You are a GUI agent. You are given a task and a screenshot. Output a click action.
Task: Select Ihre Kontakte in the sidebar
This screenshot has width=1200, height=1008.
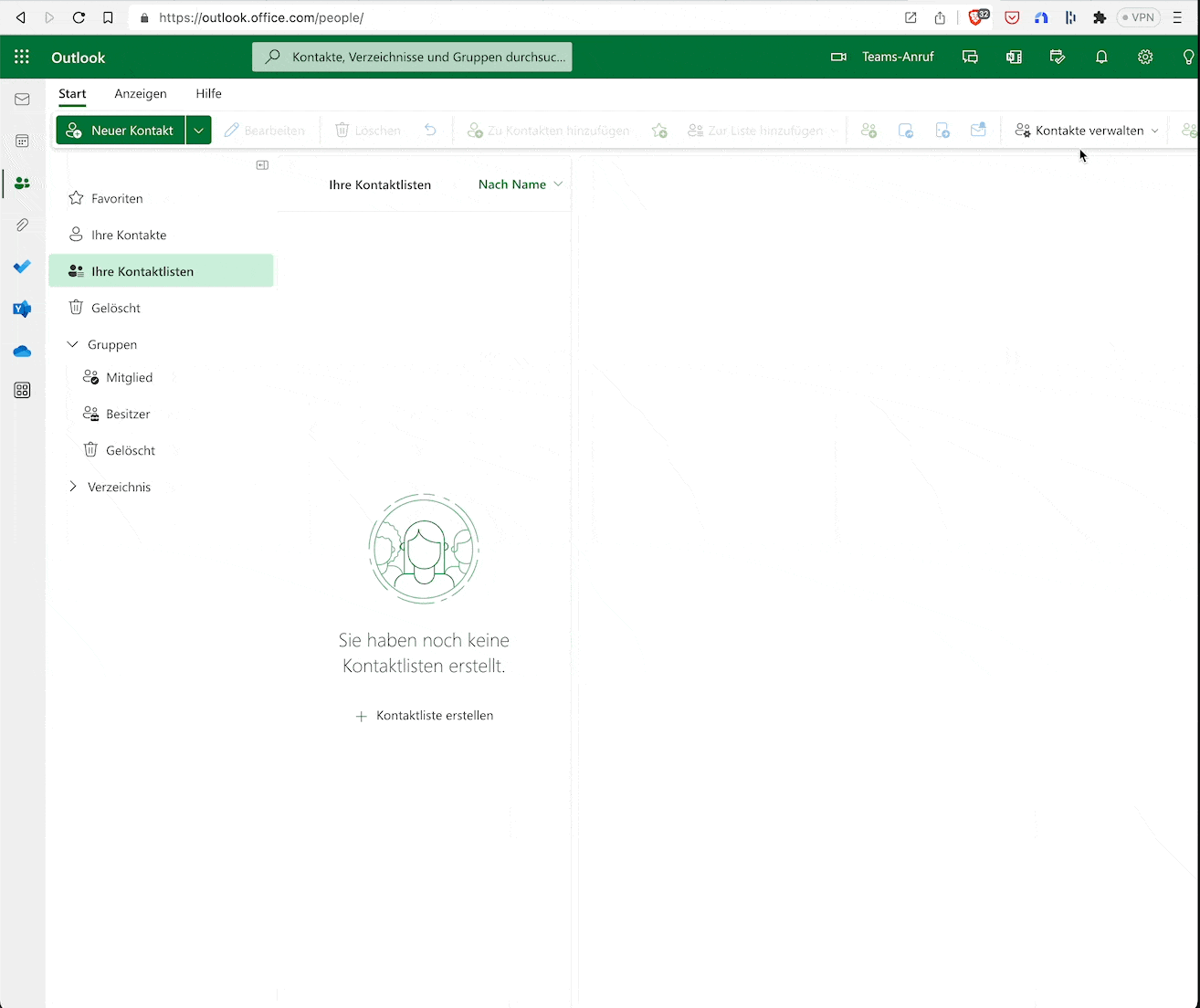click(x=161, y=235)
